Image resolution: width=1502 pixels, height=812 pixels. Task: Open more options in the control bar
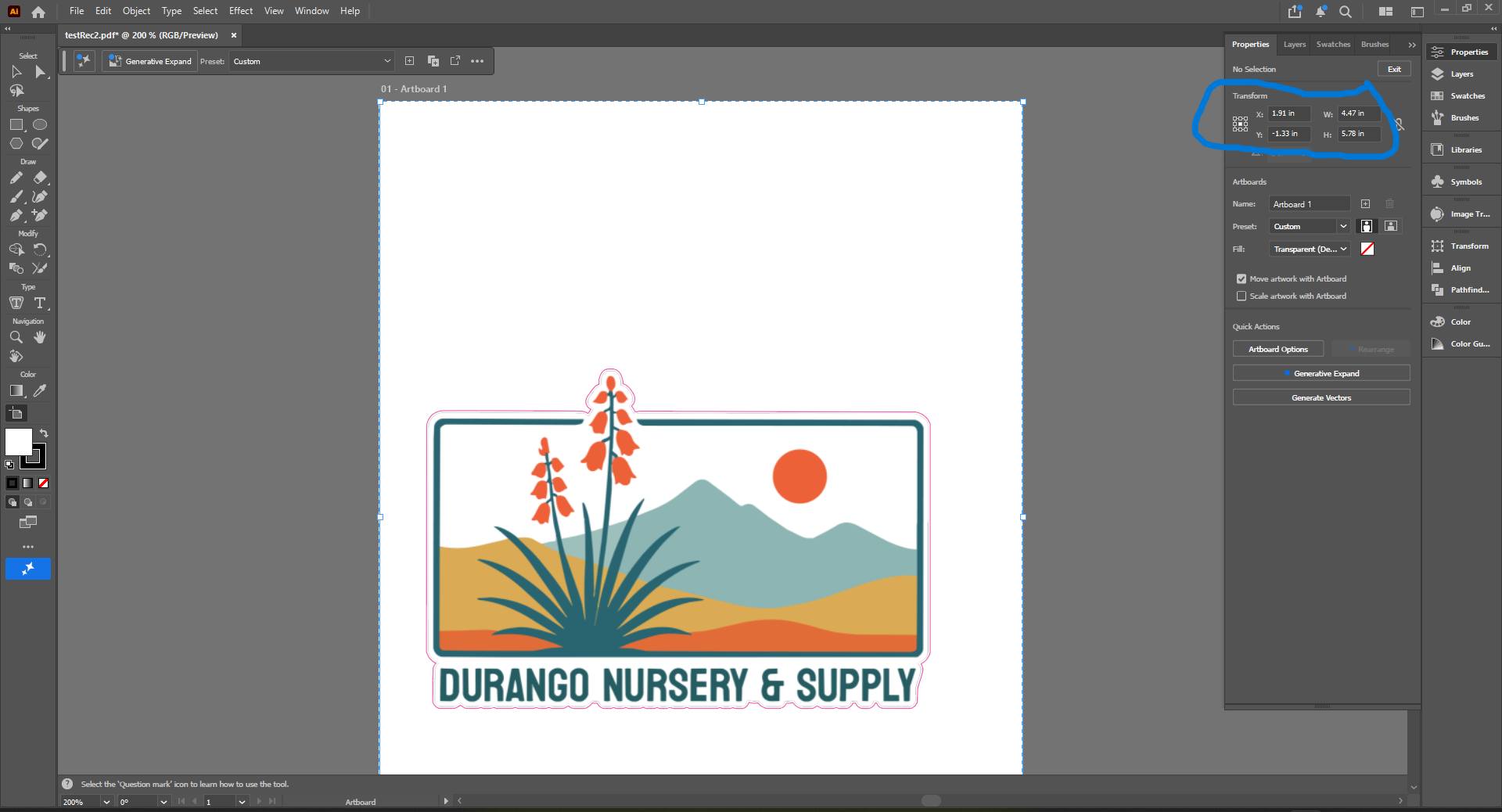click(x=477, y=61)
